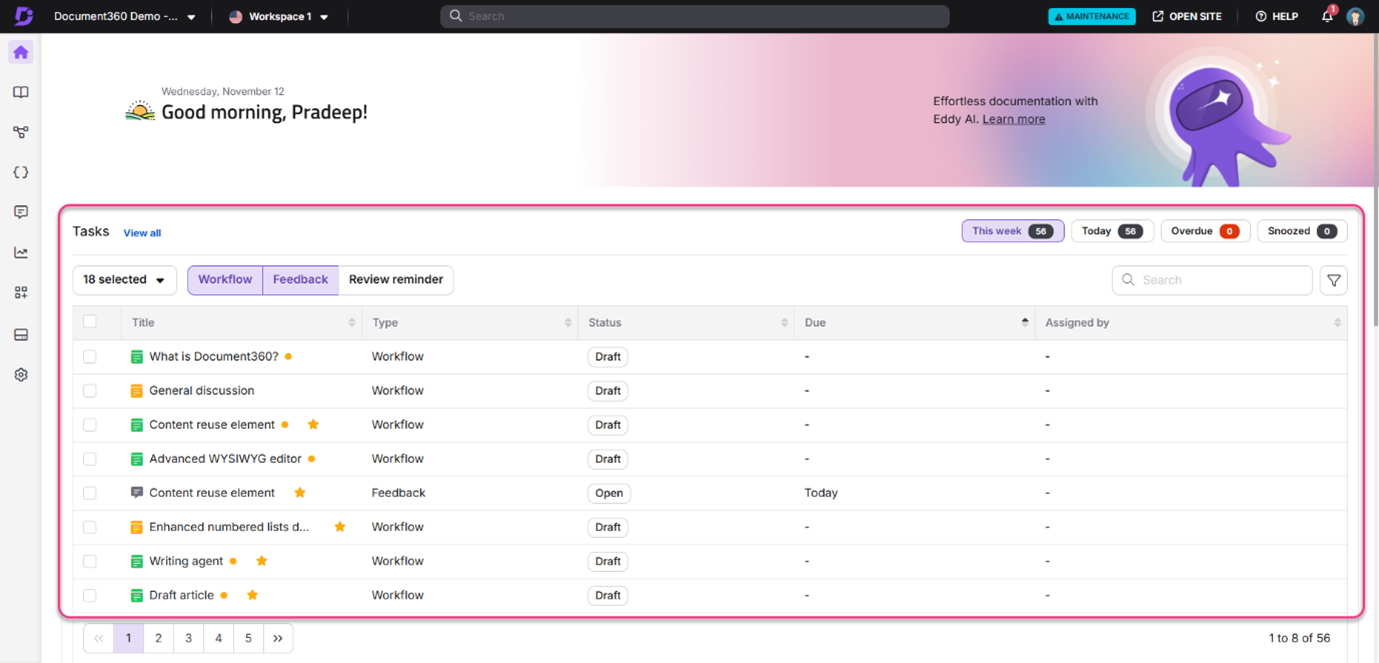Click the top global Search field
The height and width of the screenshot is (663, 1379).
695,16
